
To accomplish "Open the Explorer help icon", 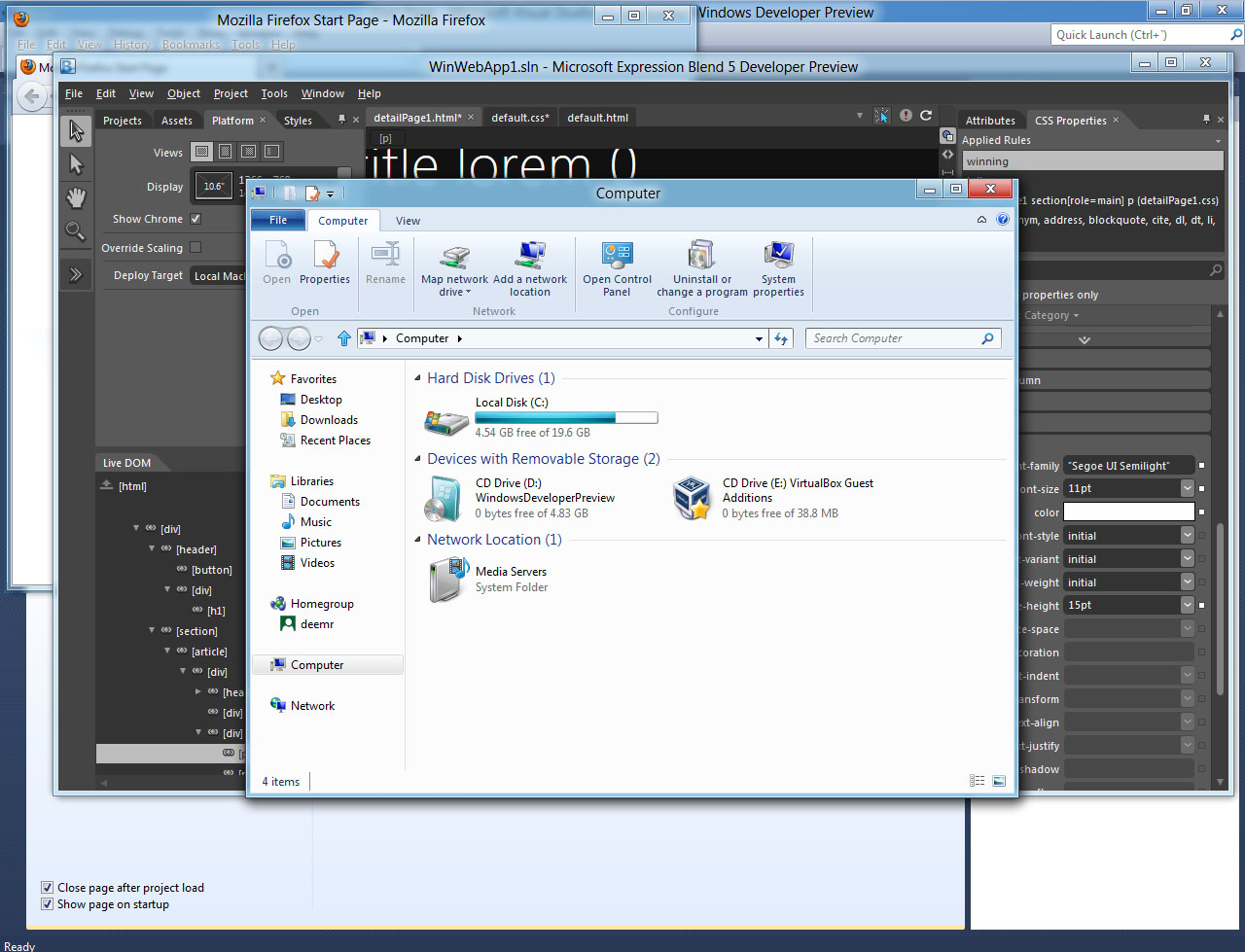I will [1003, 220].
